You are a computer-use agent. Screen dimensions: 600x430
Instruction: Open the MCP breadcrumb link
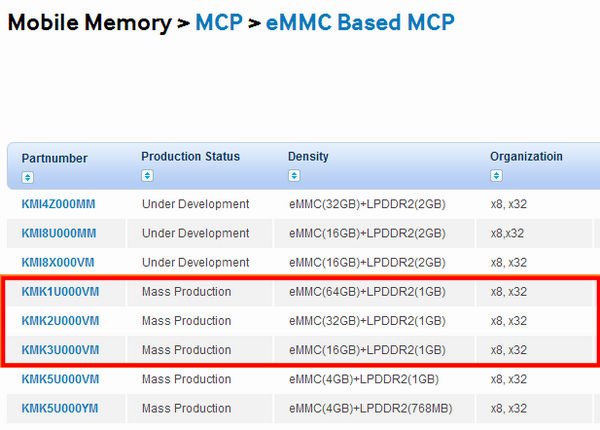[x=219, y=22]
